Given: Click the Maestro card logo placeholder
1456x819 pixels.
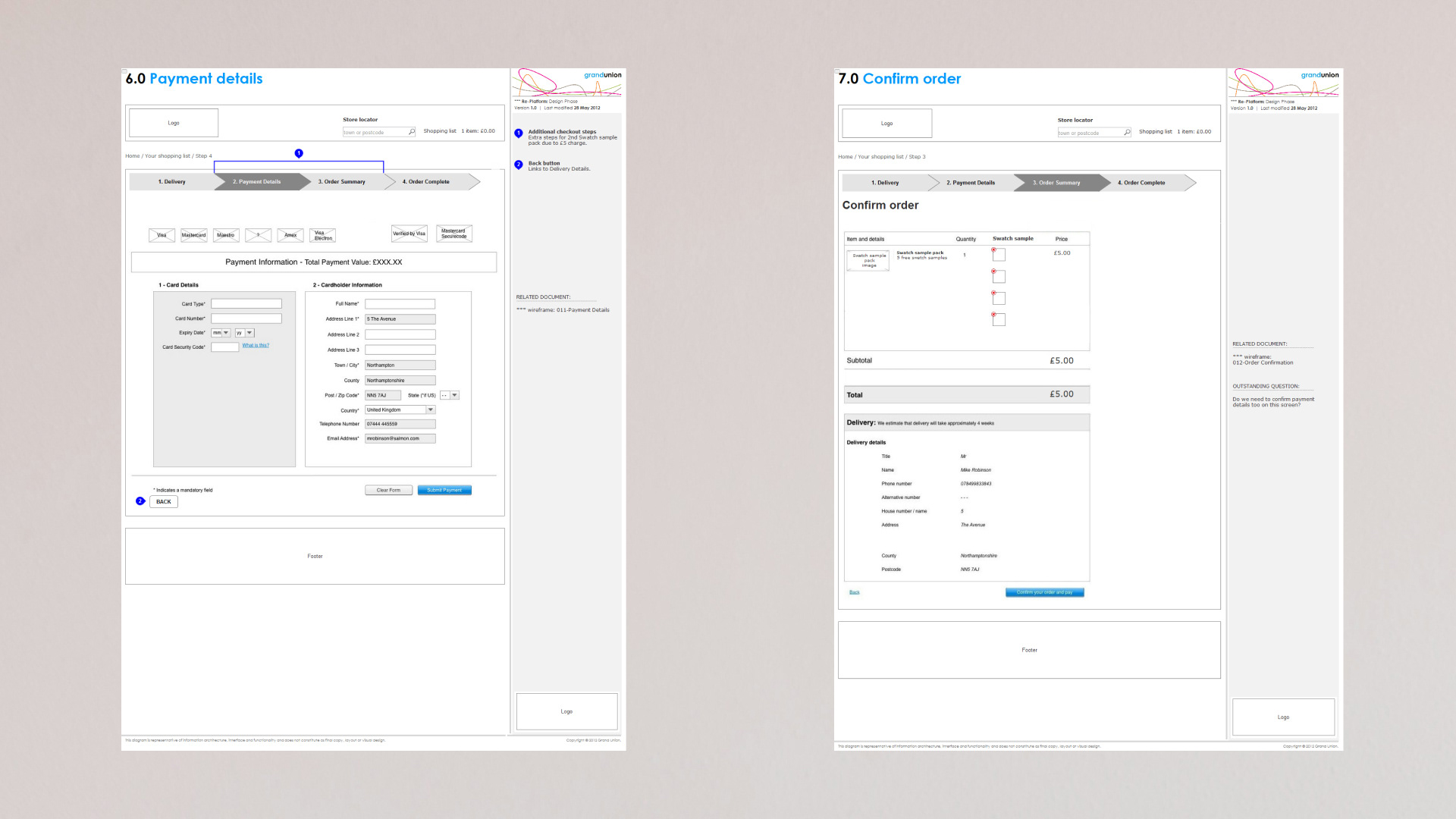Looking at the screenshot, I should point(226,235).
